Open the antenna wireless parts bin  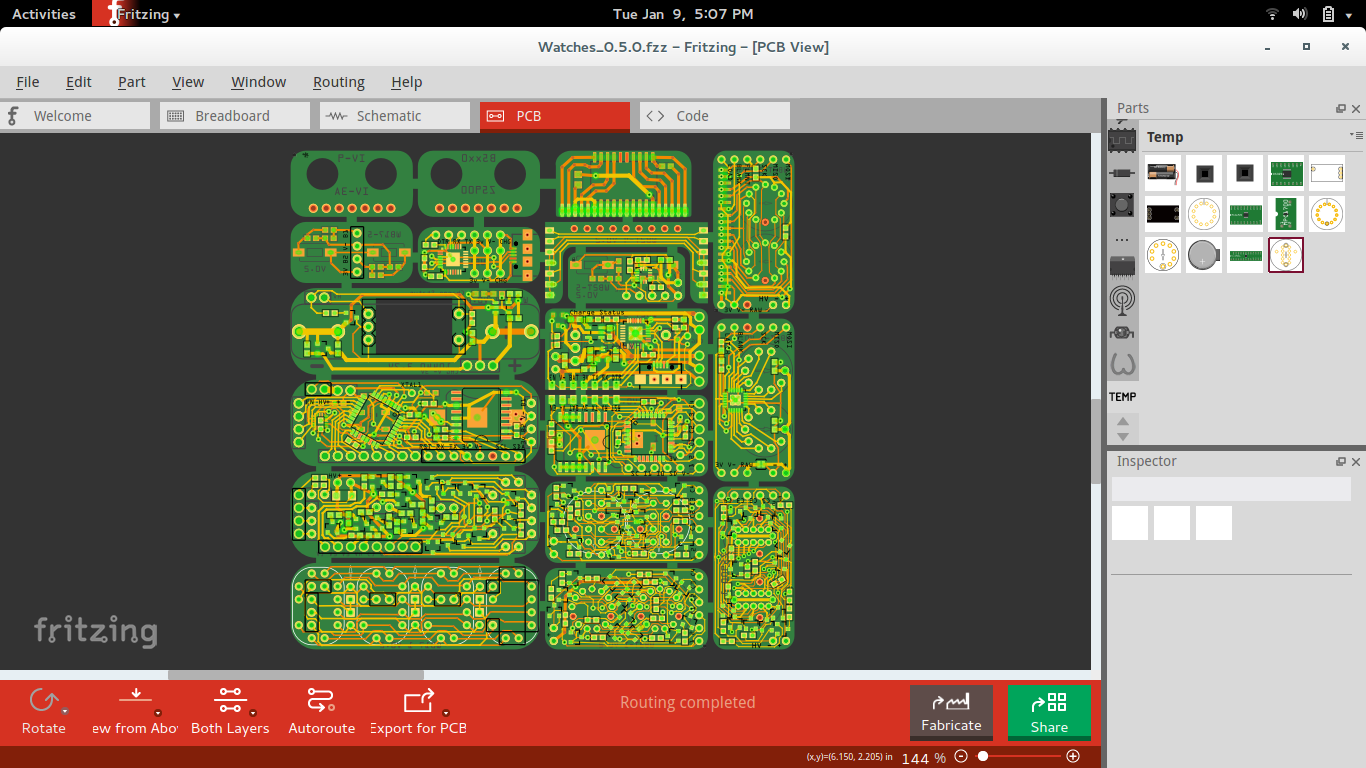coord(1122,299)
